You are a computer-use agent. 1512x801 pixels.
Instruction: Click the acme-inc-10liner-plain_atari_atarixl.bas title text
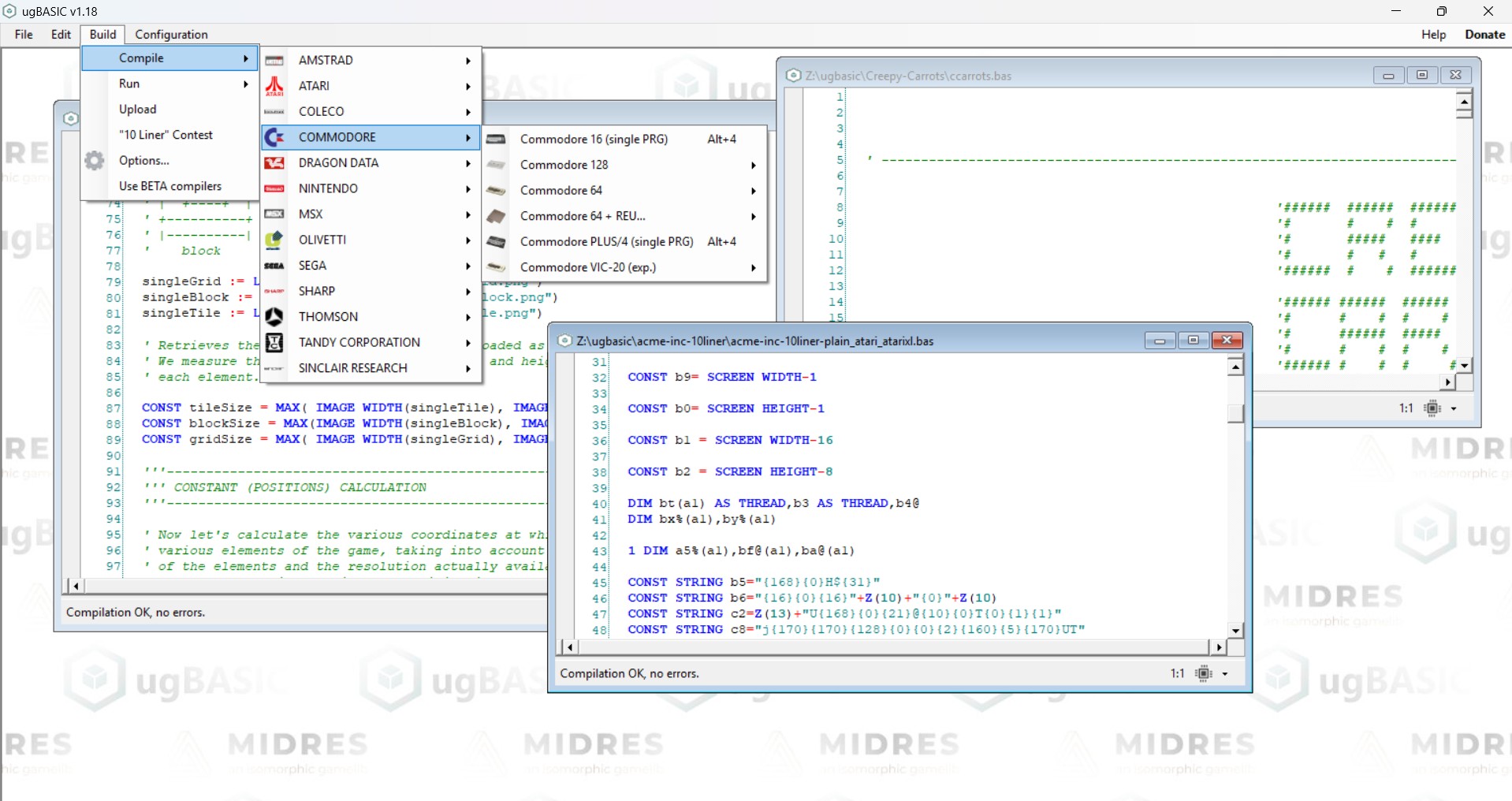click(x=755, y=341)
